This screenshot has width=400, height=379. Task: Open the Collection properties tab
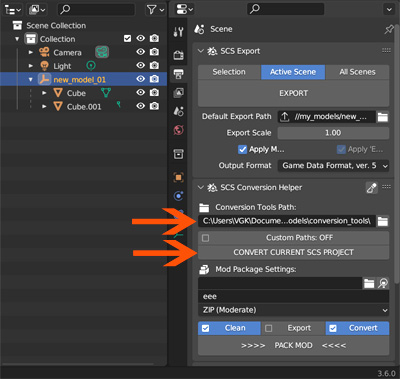[178, 154]
